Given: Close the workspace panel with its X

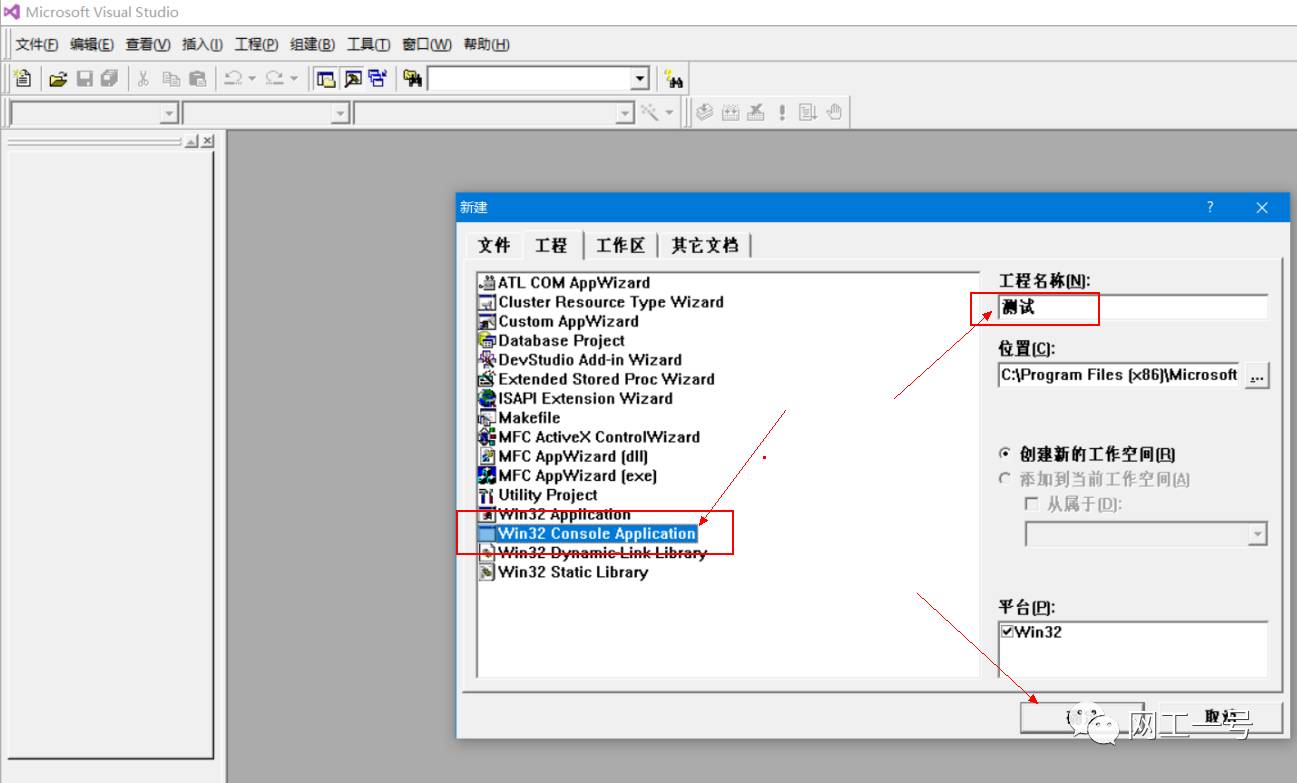Looking at the screenshot, I should coord(207,142).
